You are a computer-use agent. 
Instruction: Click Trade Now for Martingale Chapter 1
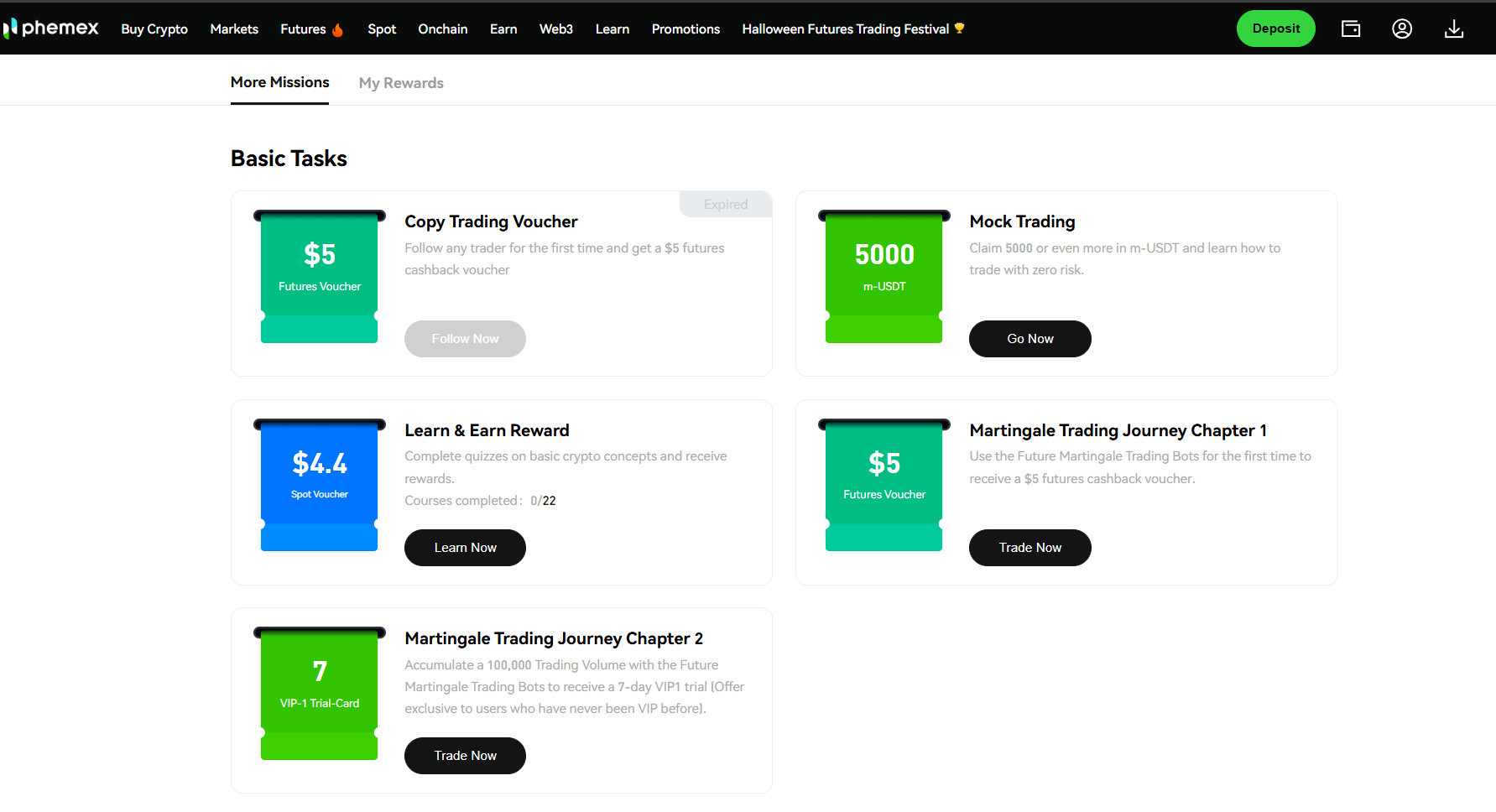click(x=1029, y=548)
